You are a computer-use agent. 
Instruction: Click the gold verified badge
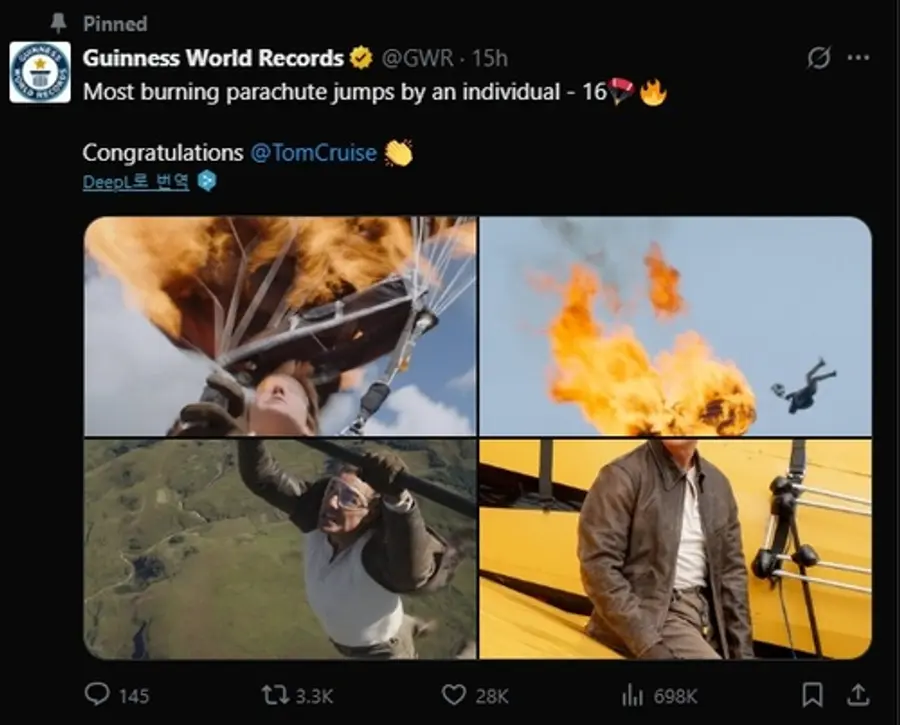(360, 58)
